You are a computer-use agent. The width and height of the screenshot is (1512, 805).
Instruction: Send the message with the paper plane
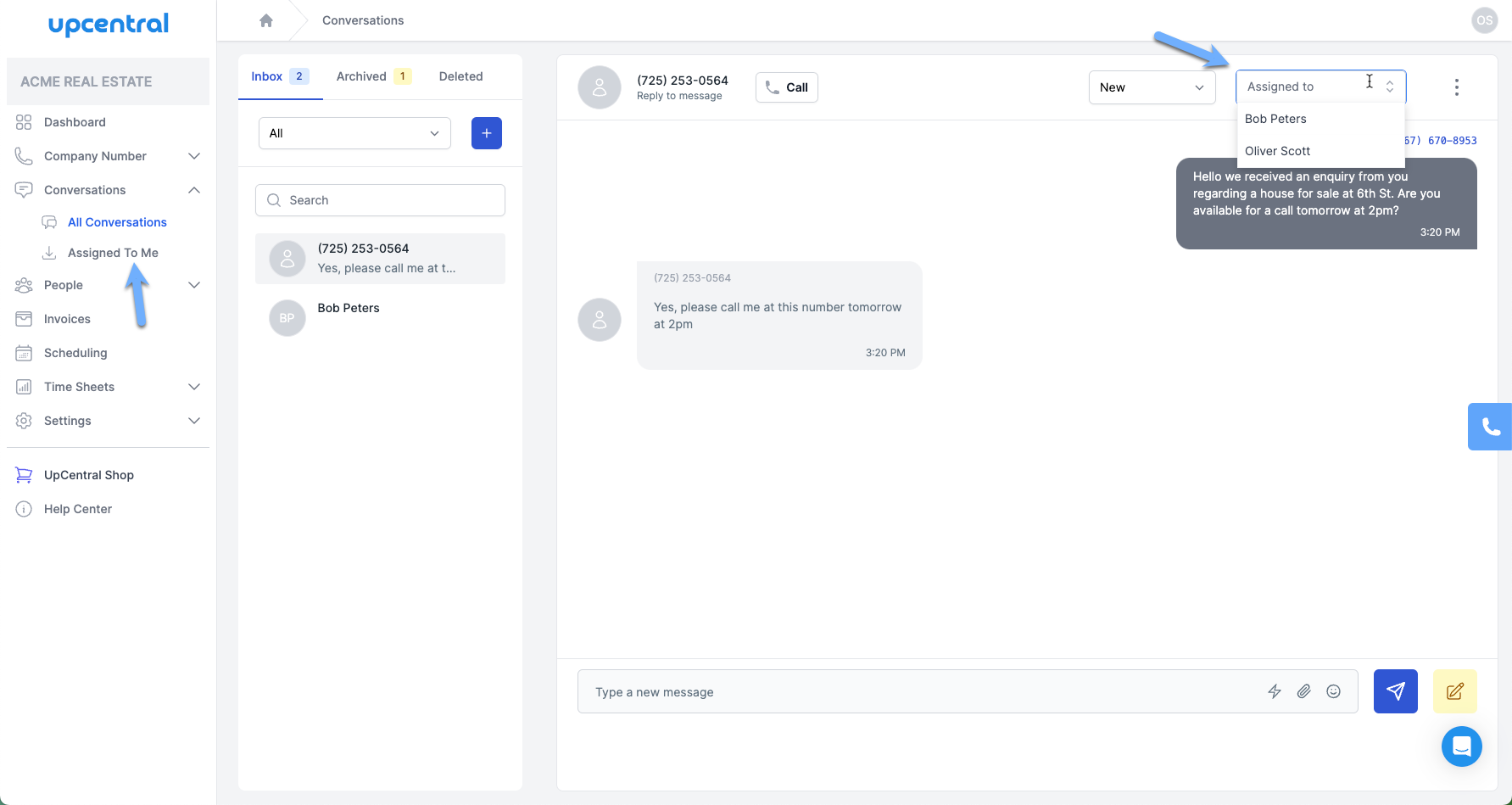pyautogui.click(x=1395, y=691)
